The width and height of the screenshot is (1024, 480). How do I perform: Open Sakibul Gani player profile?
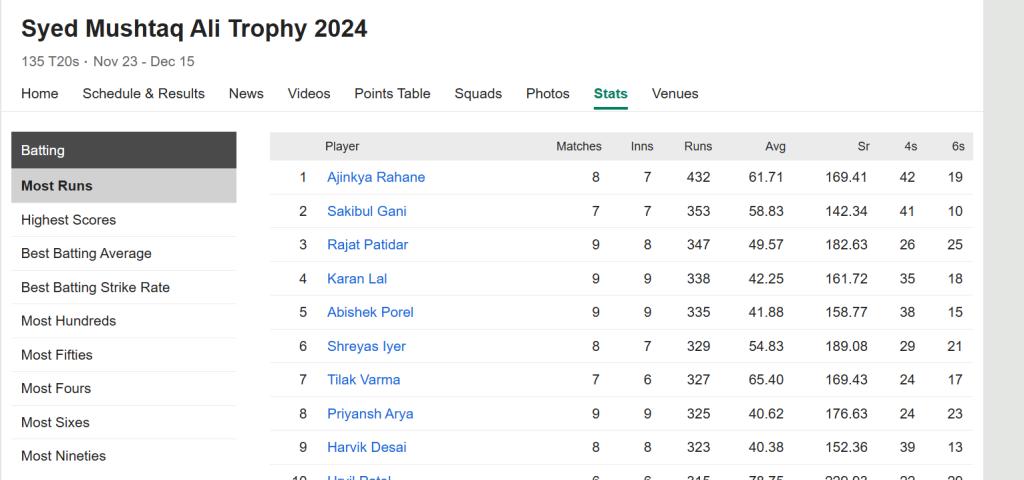(x=367, y=211)
